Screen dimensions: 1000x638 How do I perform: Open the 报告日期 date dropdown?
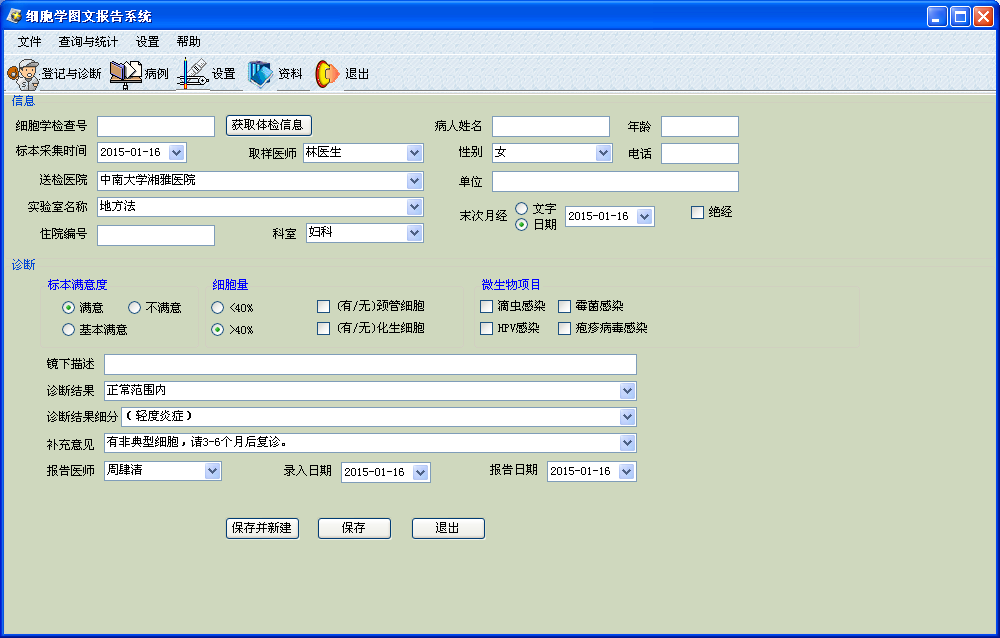coord(626,471)
